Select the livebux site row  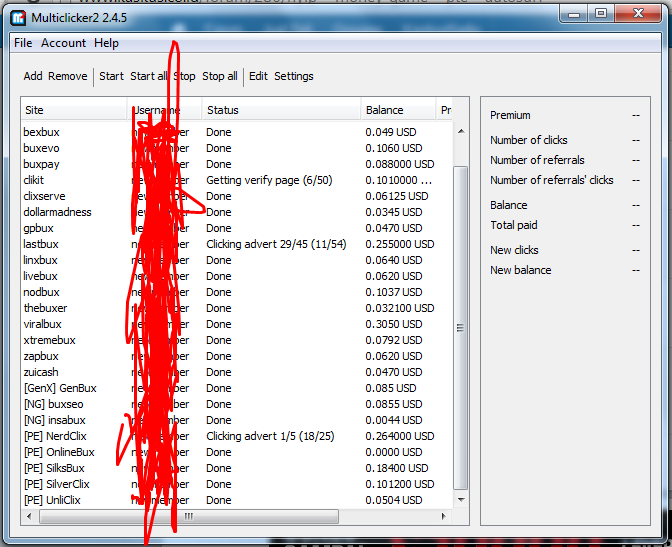coord(237,276)
